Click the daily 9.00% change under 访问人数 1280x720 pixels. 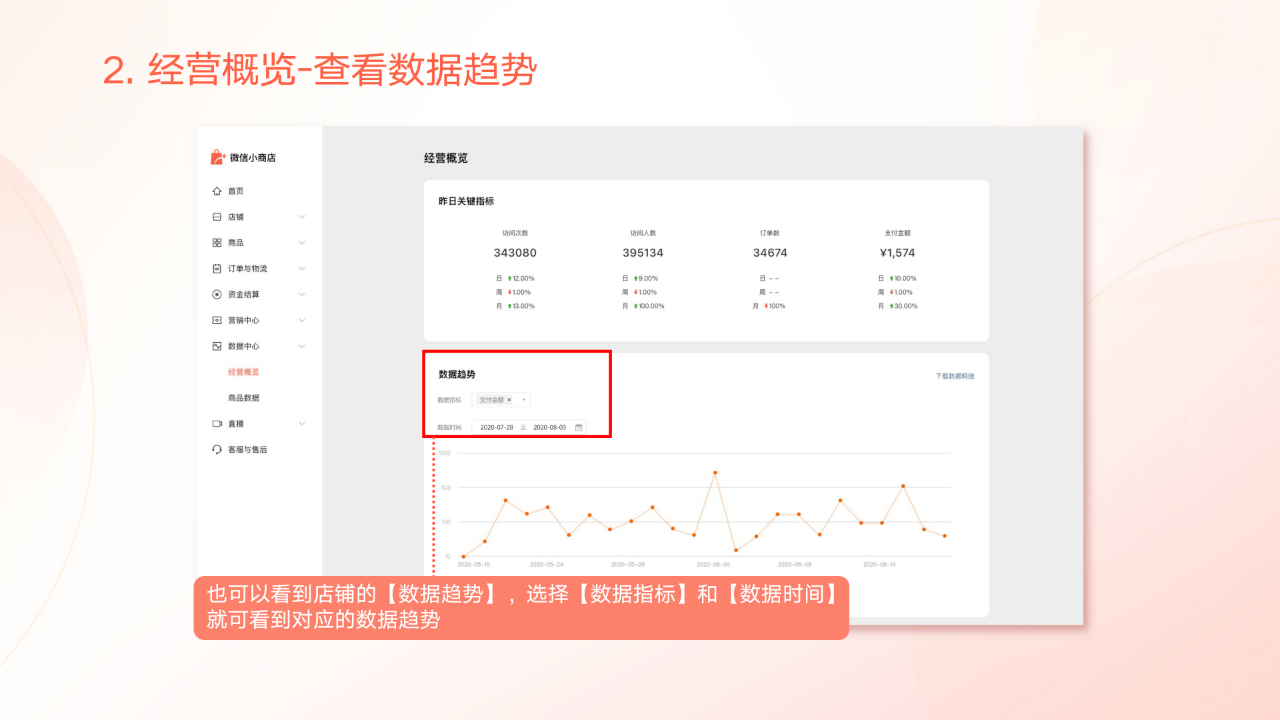[647, 278]
